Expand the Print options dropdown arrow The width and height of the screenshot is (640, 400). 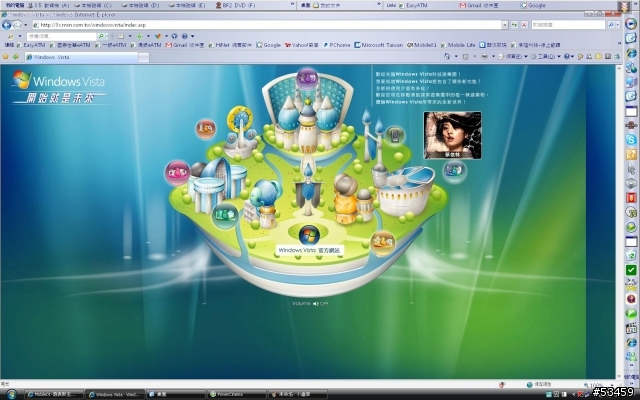pyautogui.click(x=493, y=57)
